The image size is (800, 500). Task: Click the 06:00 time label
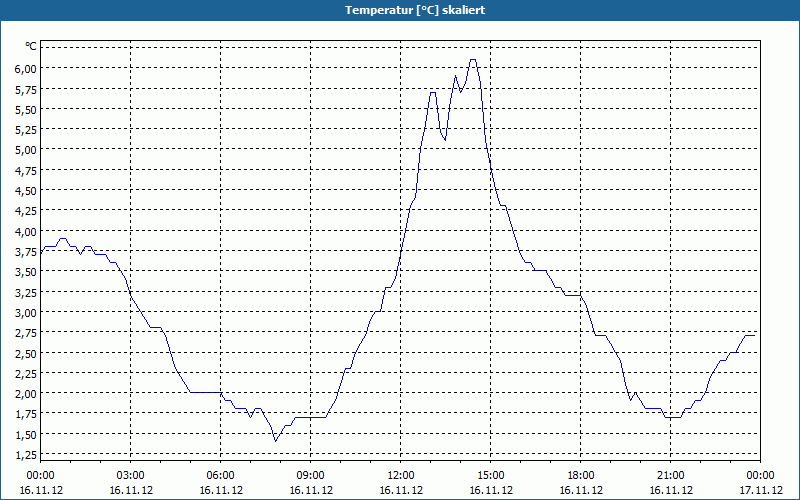click(220, 476)
